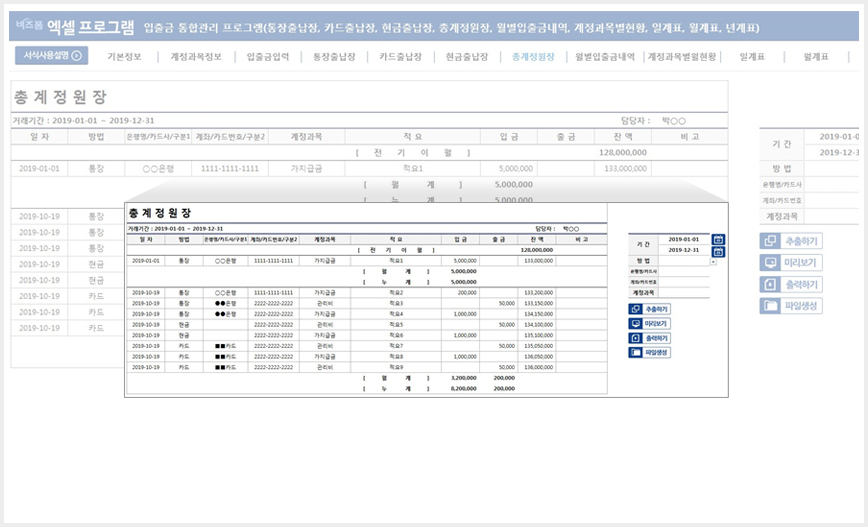Image resolution: width=868 pixels, height=527 pixels.
Task: Click the dark-blue 추출하기 button in the magnified panel
Action: (649, 309)
